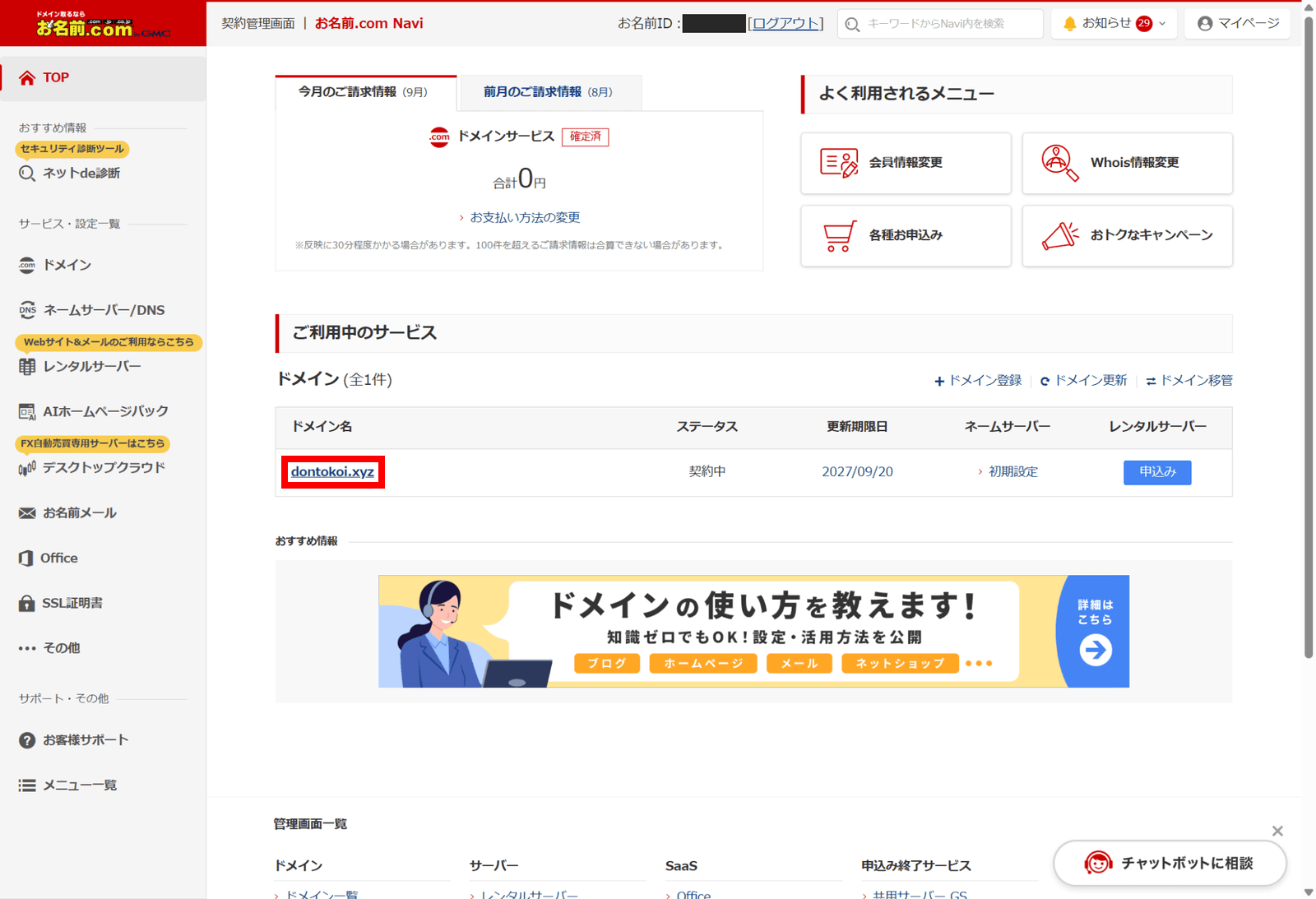Viewport: 1316px width, 899px height.
Task: Click the ネームサーバー/DNS sidebar icon
Action: (27, 310)
